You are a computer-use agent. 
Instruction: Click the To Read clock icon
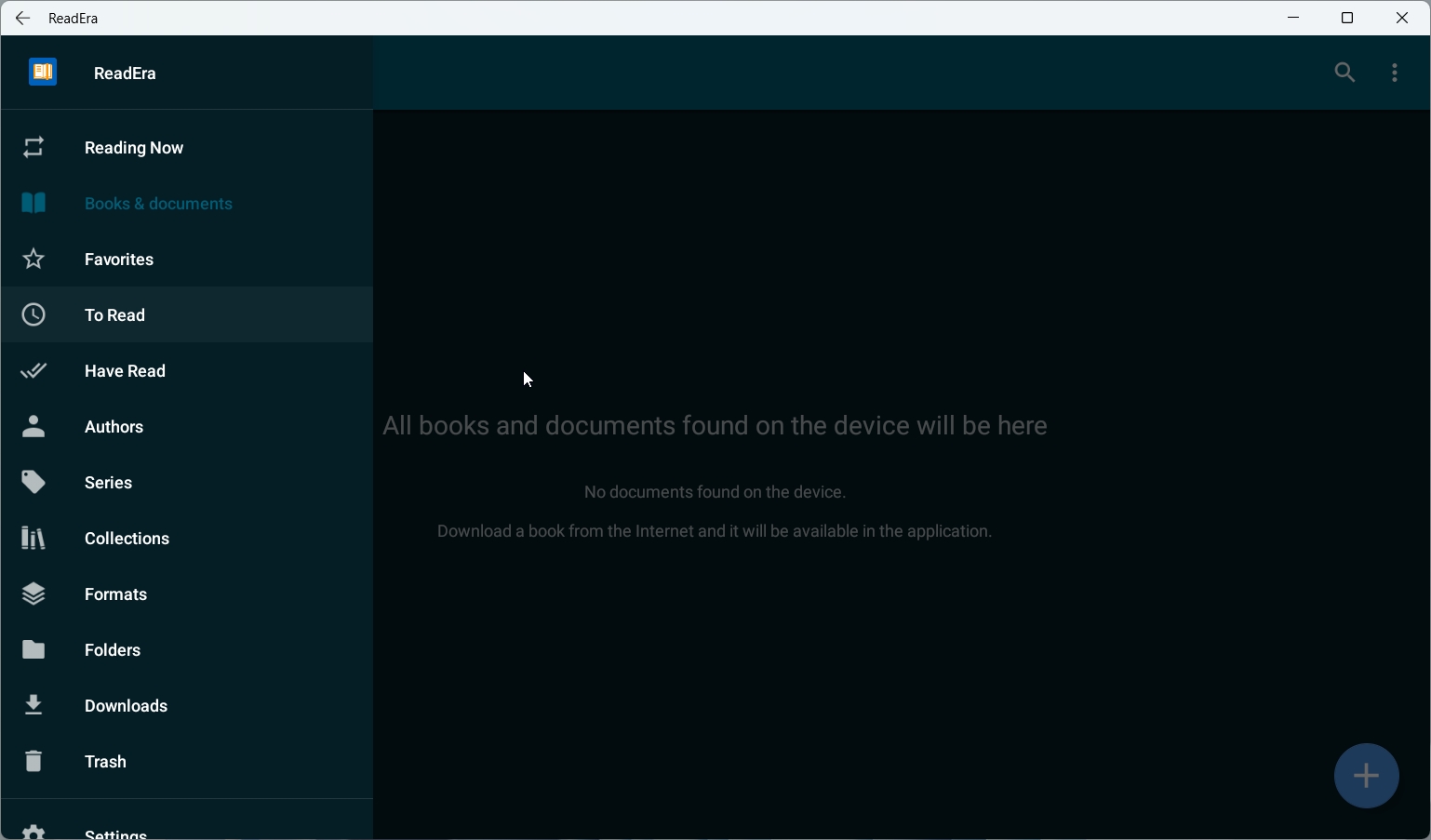click(x=33, y=315)
